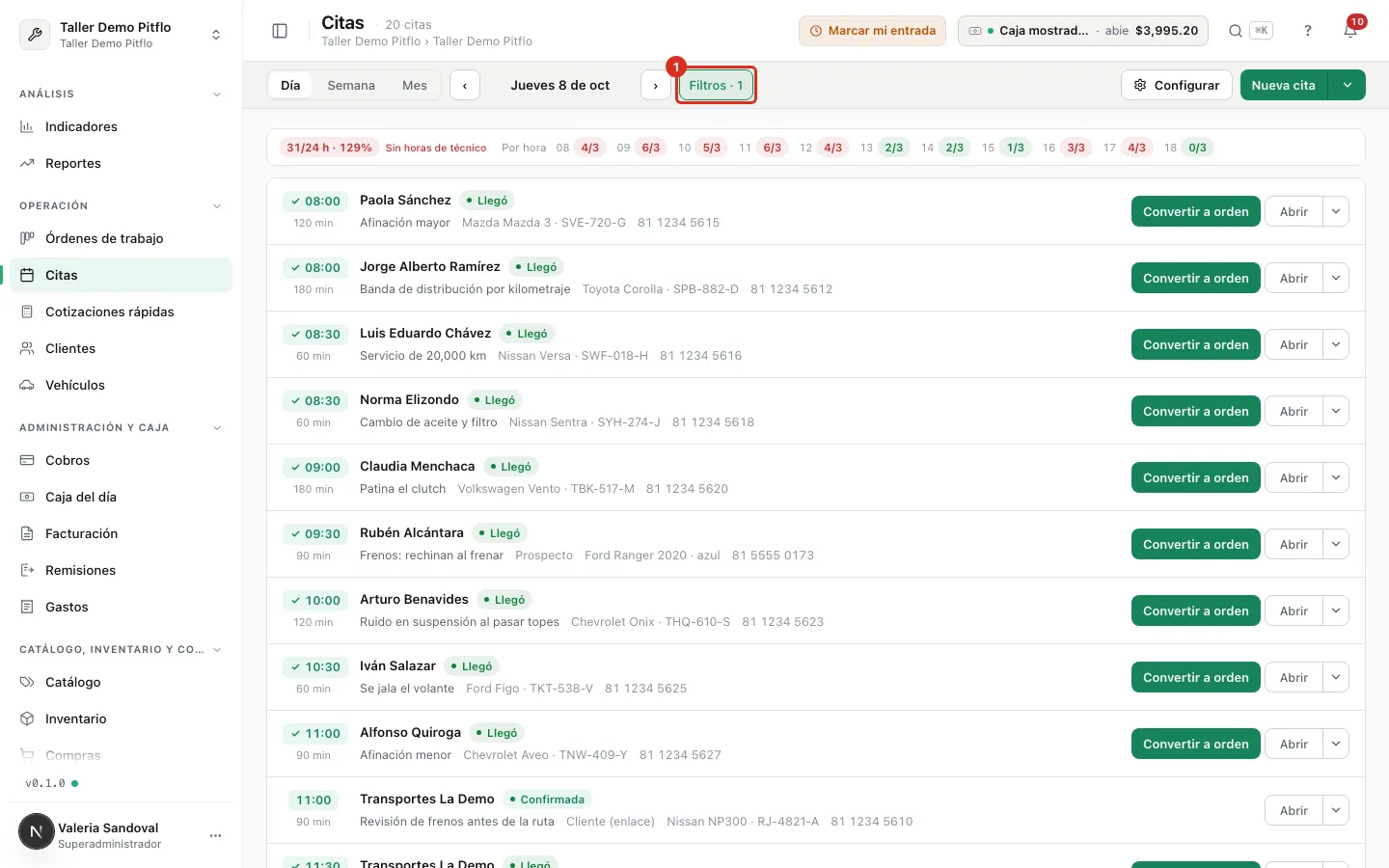Switch to the Mes view
This screenshot has height=868, width=1389.
(415, 85)
